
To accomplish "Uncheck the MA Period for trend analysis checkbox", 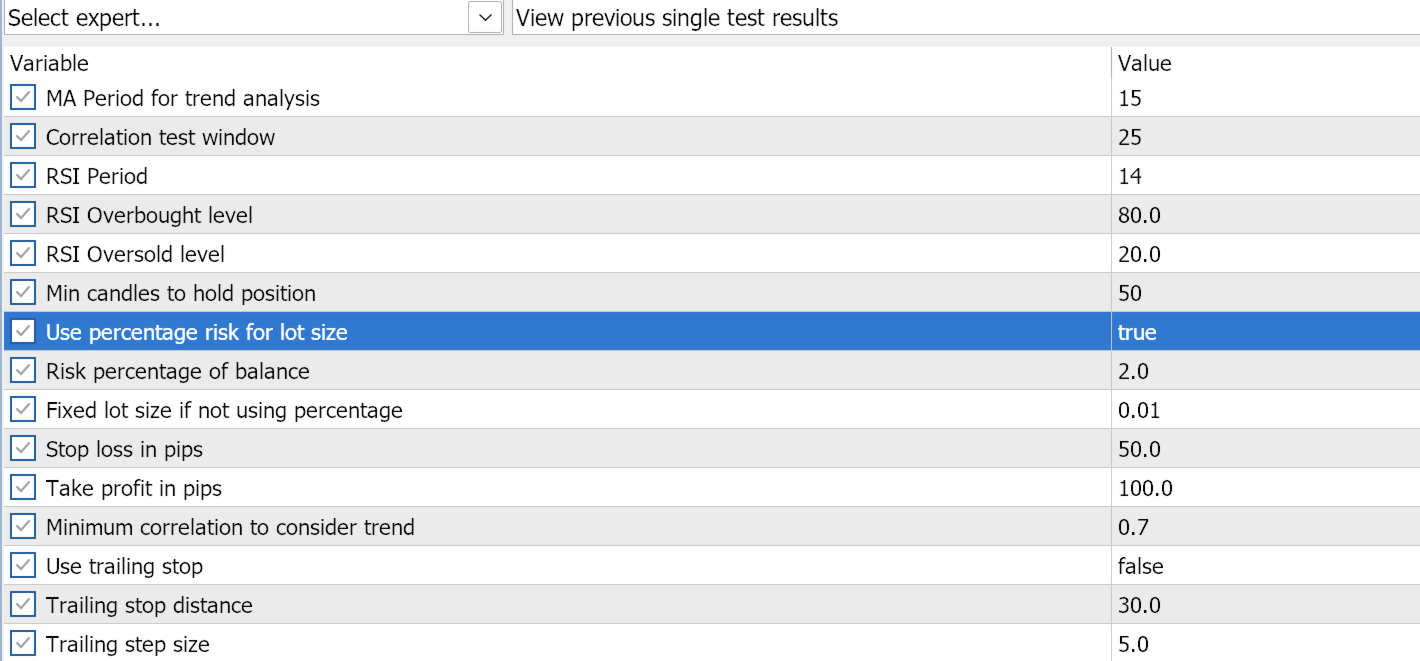I will pos(23,98).
